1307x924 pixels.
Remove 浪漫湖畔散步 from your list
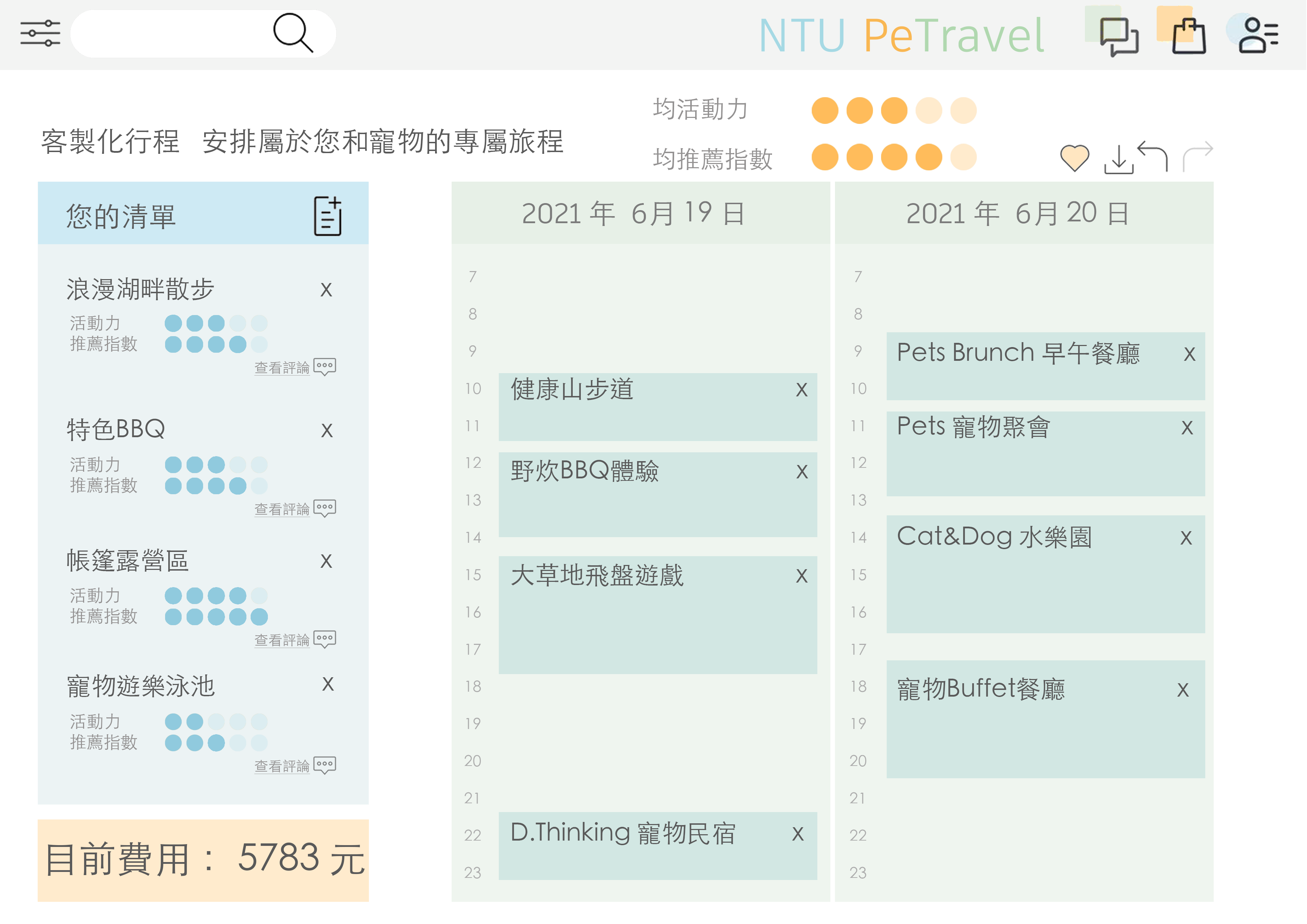click(x=326, y=290)
